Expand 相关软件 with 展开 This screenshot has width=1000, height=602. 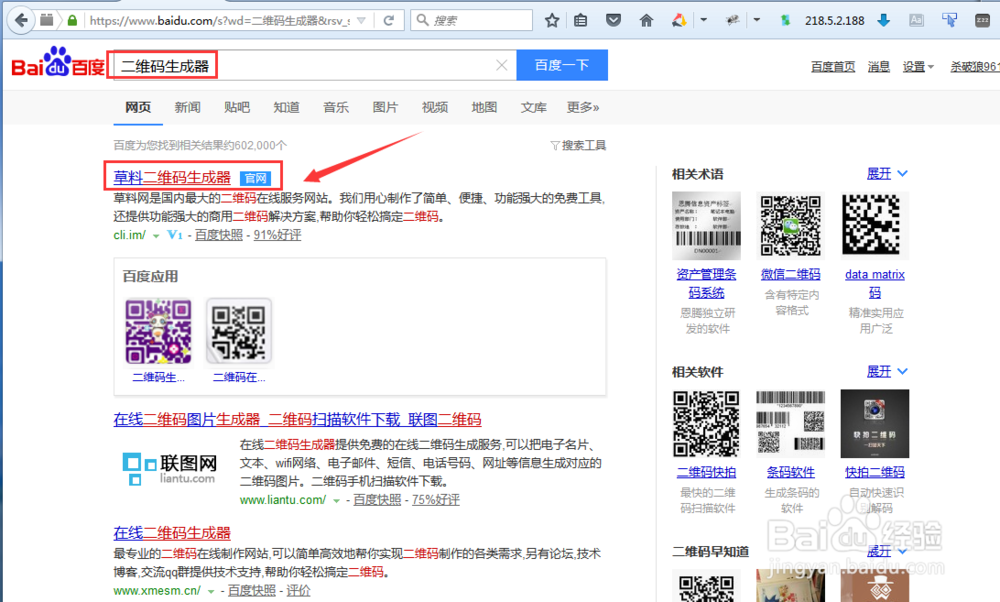(886, 371)
